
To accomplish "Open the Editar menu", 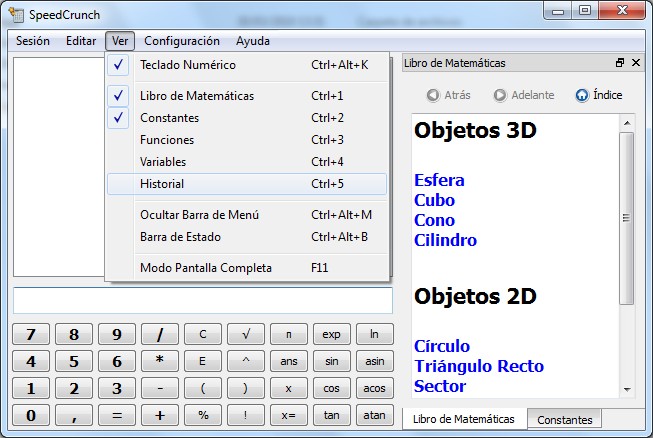I will tap(81, 41).
